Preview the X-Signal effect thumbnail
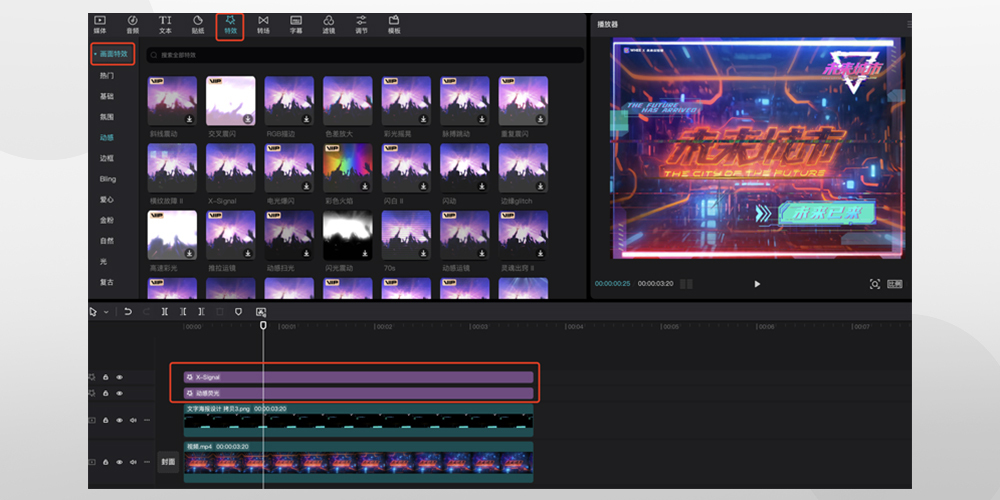 click(x=230, y=168)
